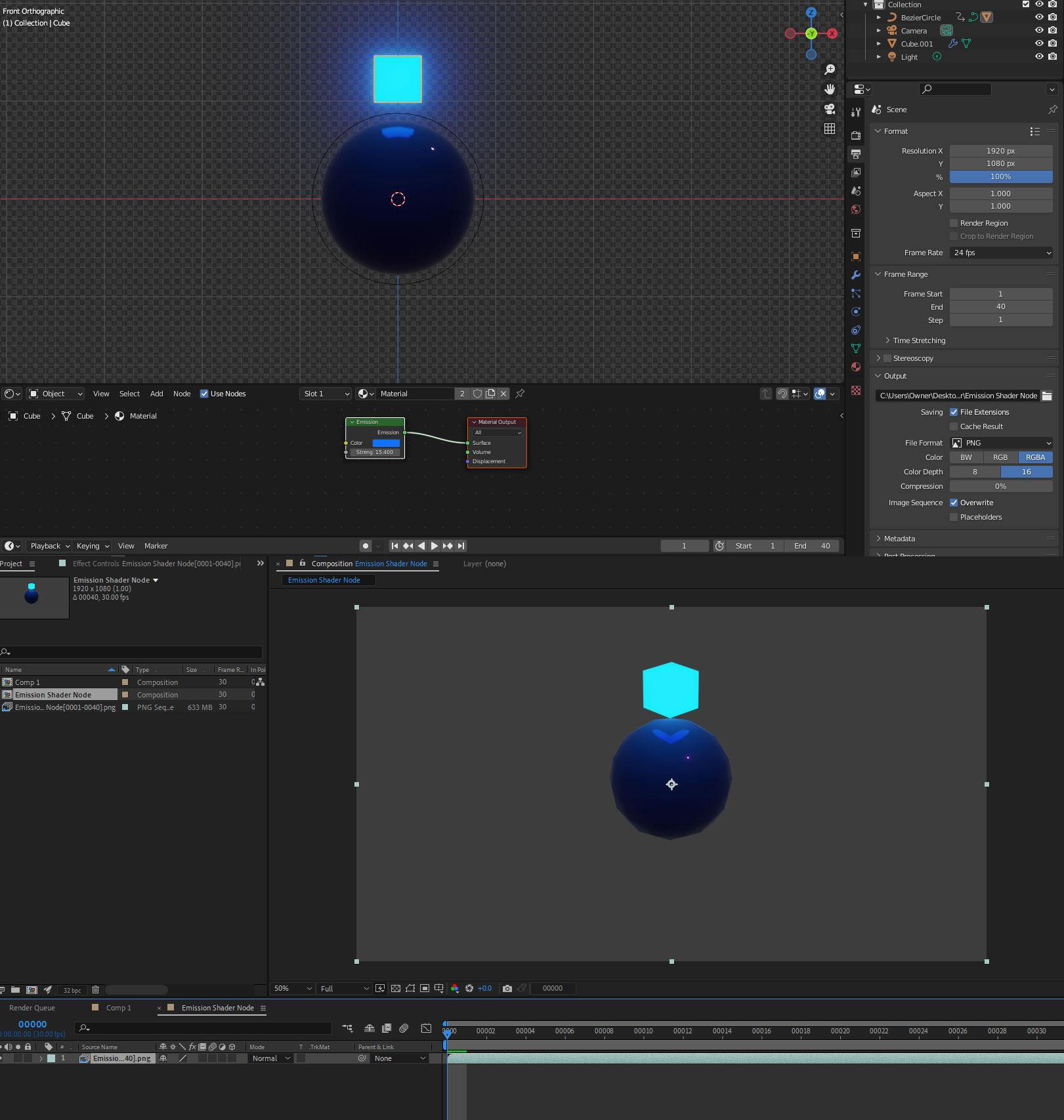Take snapshot in After Effects viewer

pyautogui.click(x=507, y=988)
